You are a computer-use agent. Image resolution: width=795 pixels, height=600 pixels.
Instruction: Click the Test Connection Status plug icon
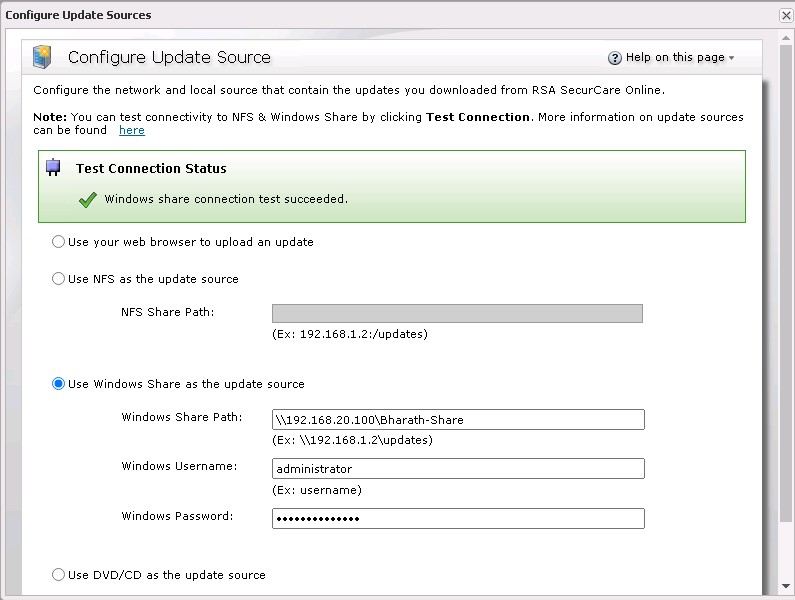(54, 169)
